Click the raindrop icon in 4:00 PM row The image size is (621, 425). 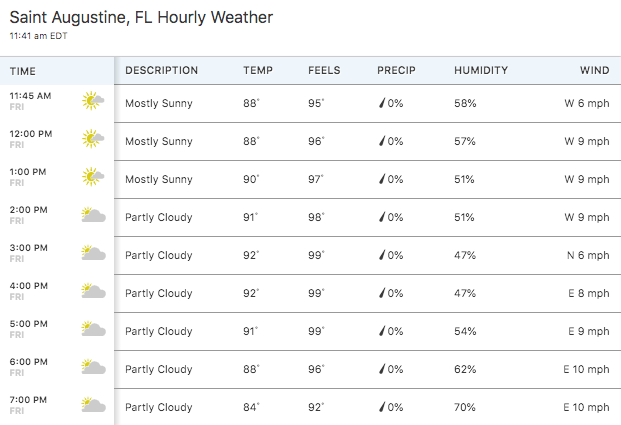382,293
